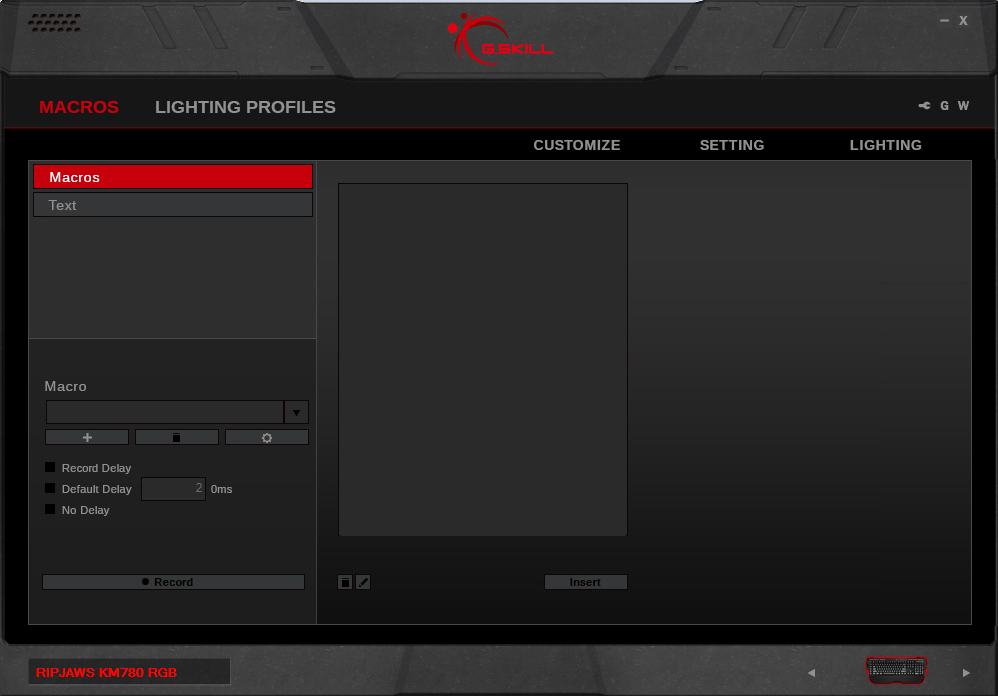Go to next device arrow
This screenshot has height=696, width=998.
[966, 672]
